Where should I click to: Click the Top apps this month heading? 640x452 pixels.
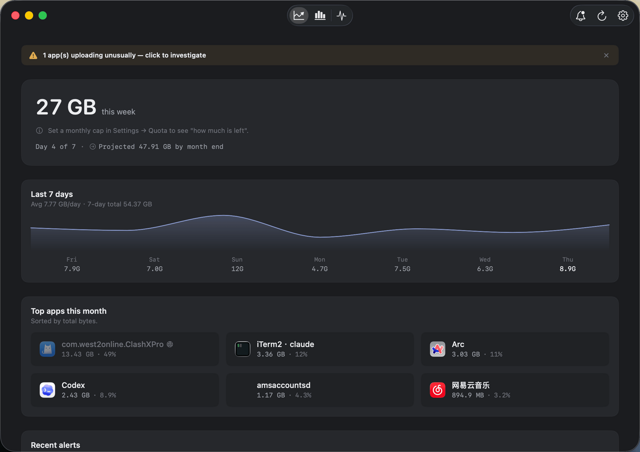(x=69, y=311)
